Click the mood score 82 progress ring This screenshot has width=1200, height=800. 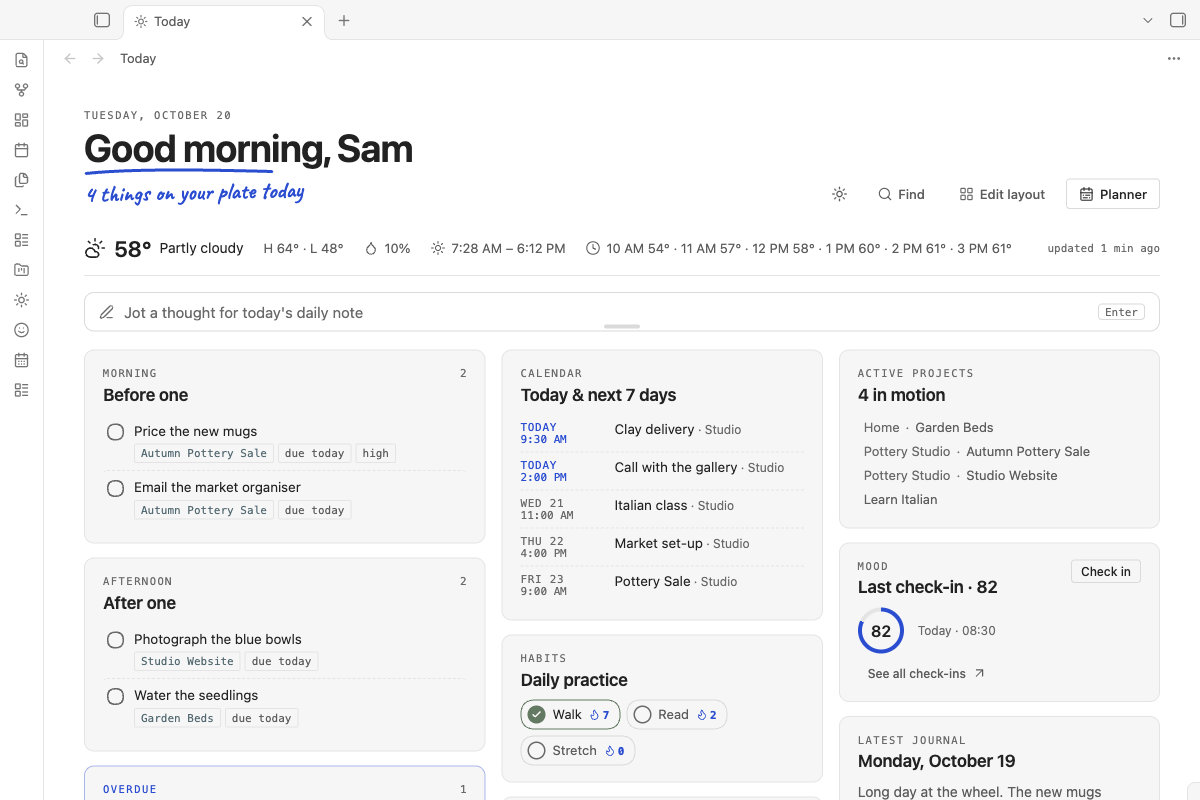click(881, 631)
